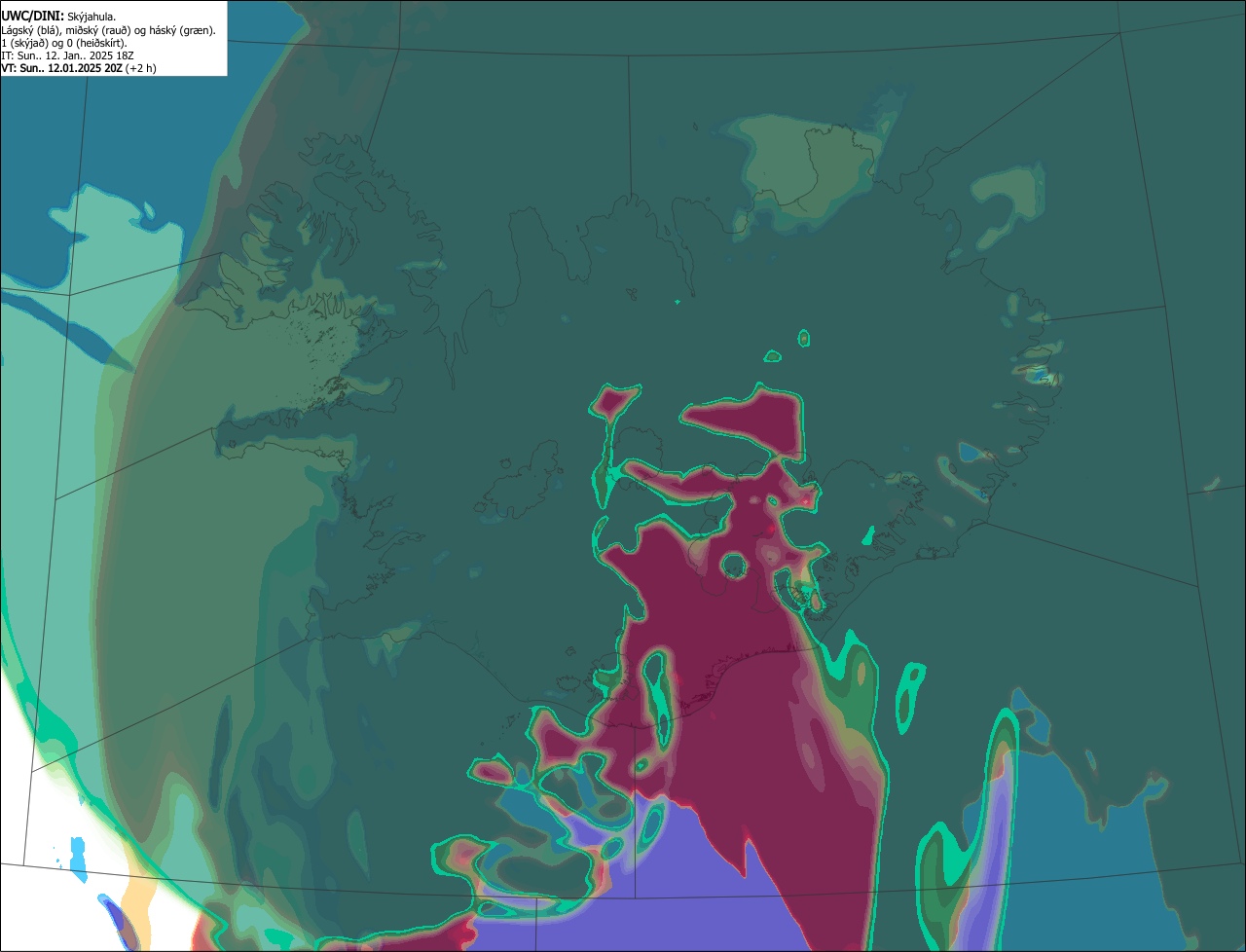Click the 'UWC/DINI:' bold title label
1246x952 pixels.
coord(33,16)
